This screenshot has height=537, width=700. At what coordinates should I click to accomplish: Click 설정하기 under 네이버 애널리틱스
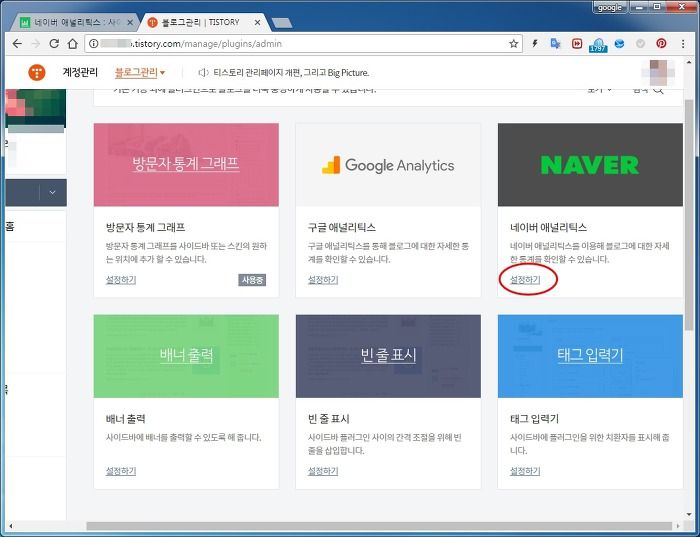[525, 280]
